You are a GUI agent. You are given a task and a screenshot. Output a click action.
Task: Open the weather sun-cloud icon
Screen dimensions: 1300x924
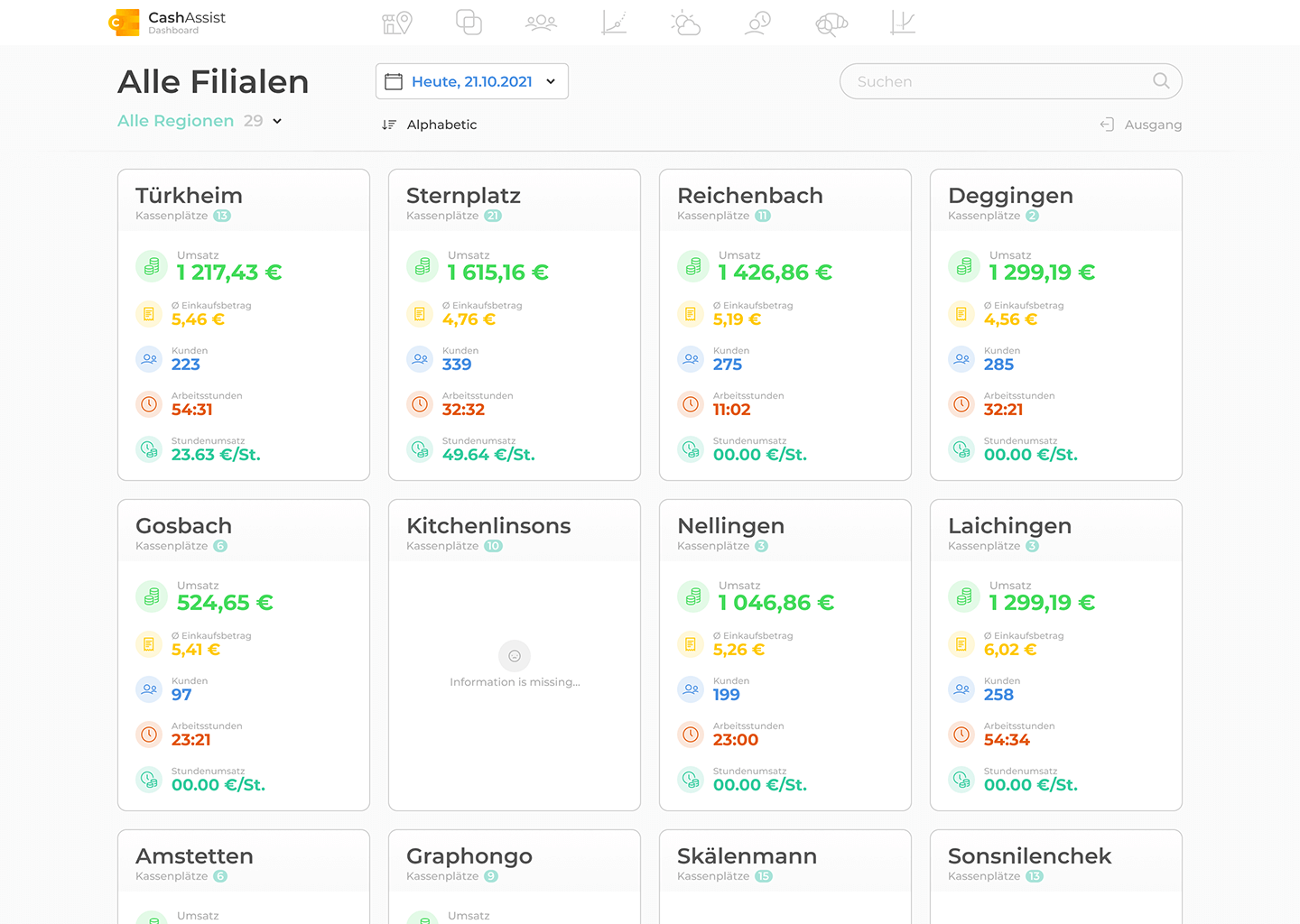pos(686,23)
